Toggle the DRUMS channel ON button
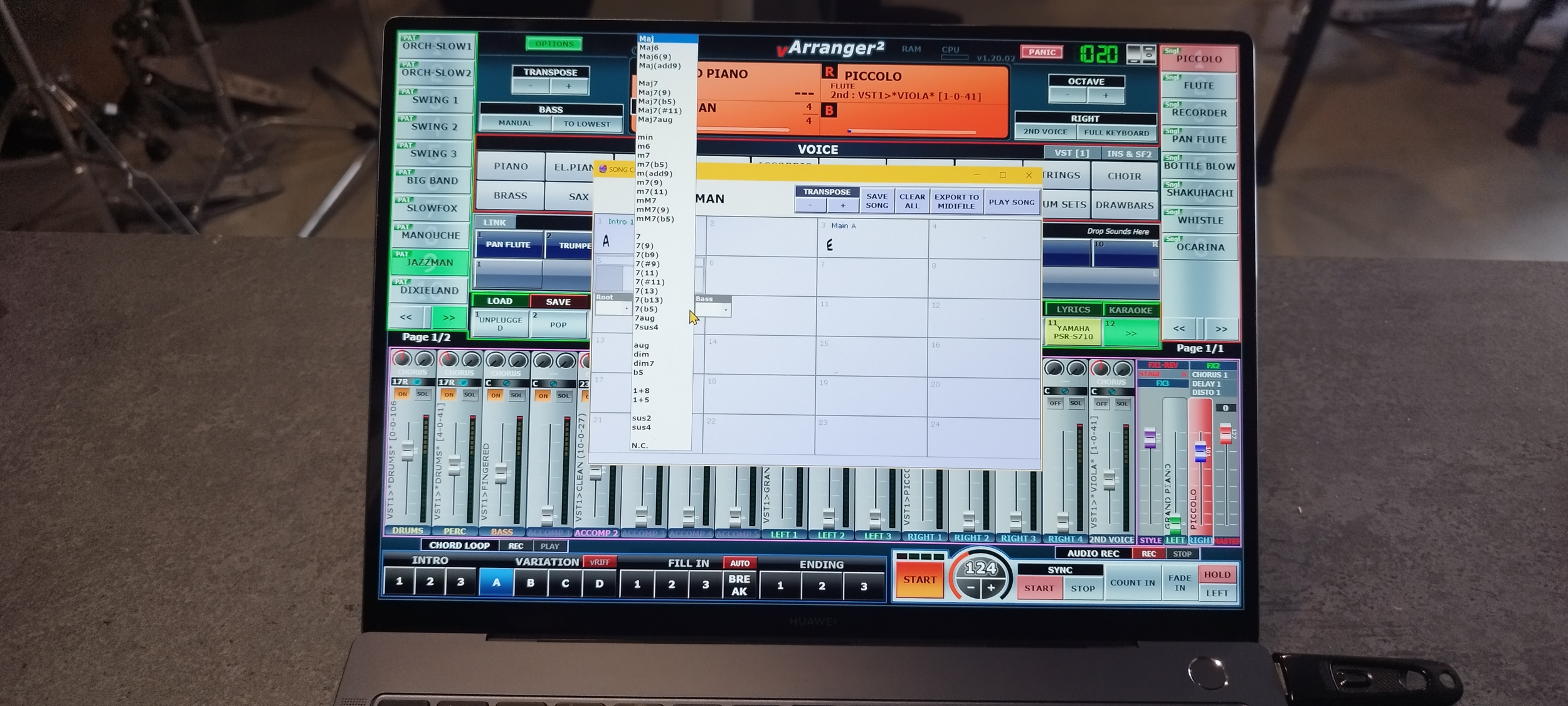 point(402,393)
